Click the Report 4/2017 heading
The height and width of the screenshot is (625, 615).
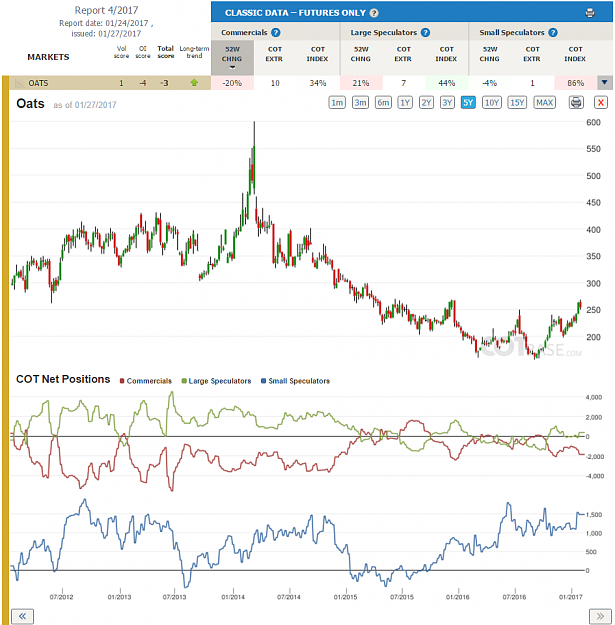click(x=106, y=10)
